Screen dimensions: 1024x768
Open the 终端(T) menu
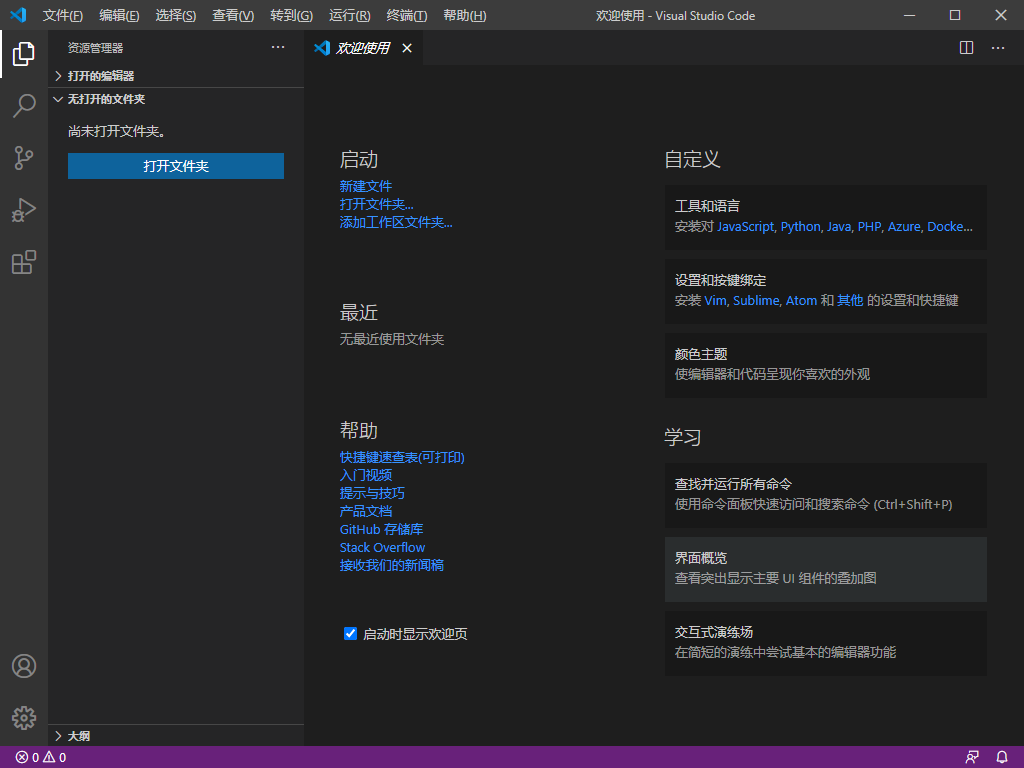pyautogui.click(x=407, y=15)
